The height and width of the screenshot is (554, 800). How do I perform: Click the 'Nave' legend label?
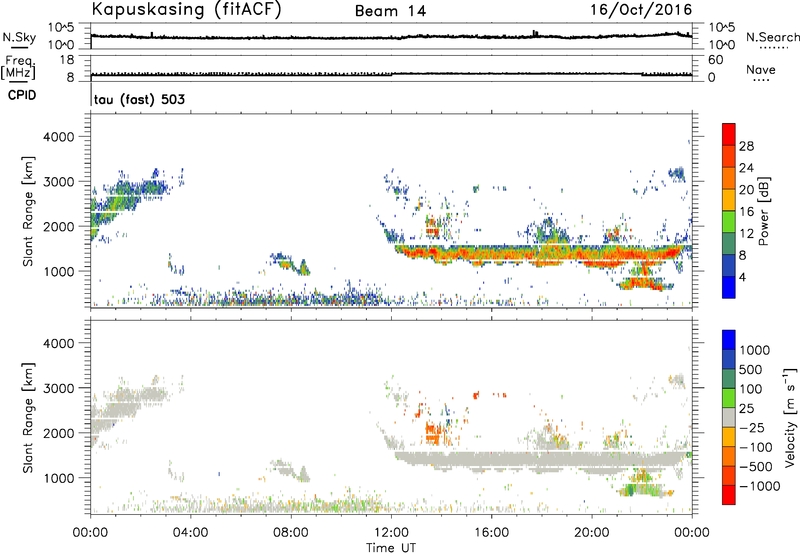tap(761, 70)
